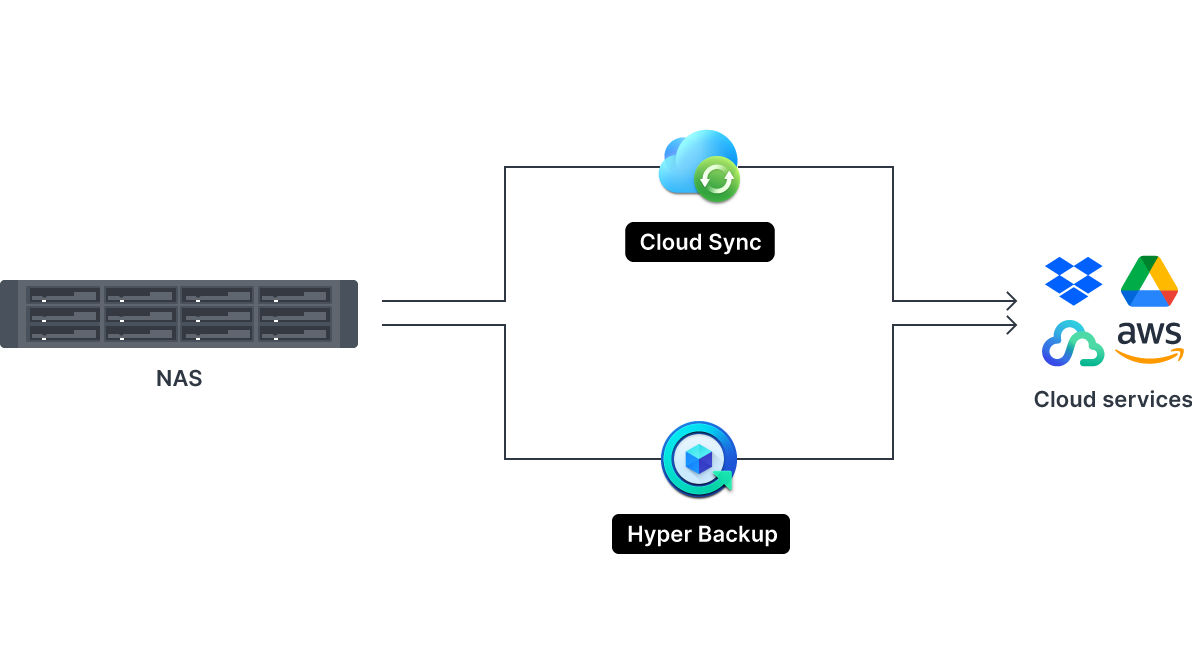Select the Cloud Sync text label

[x=700, y=242]
